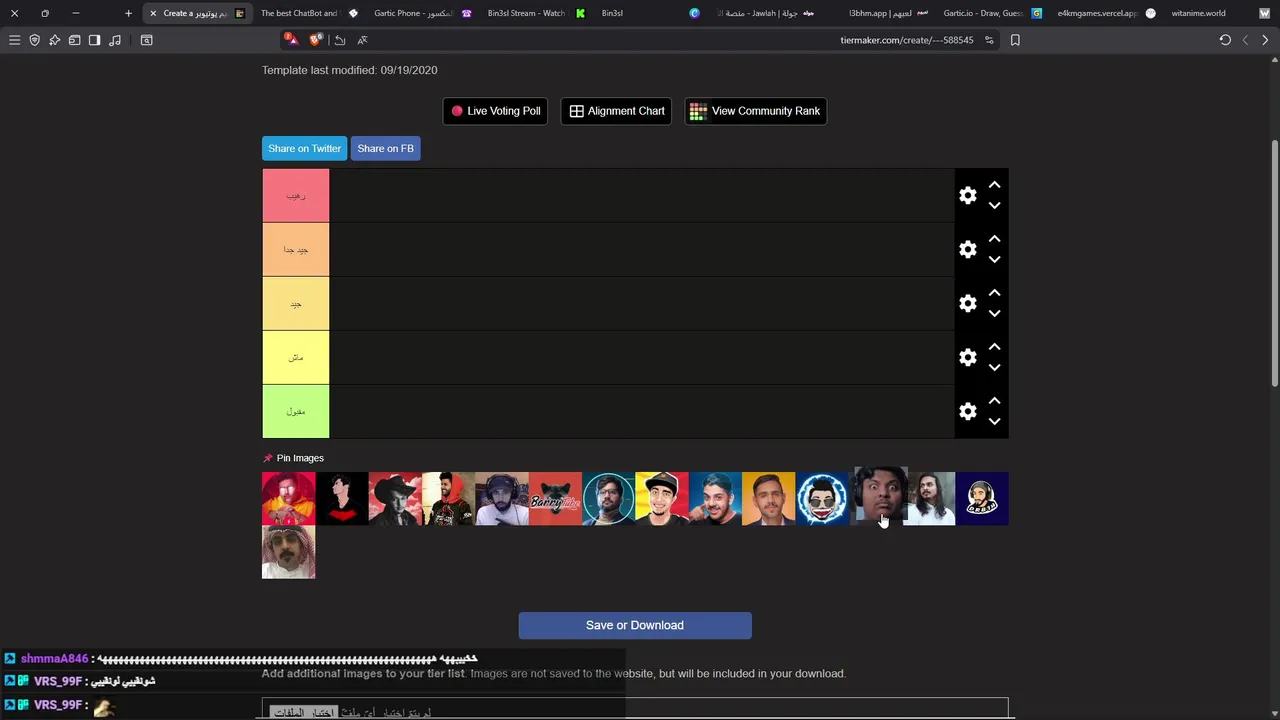Move the orange second tier row up

coord(994,239)
